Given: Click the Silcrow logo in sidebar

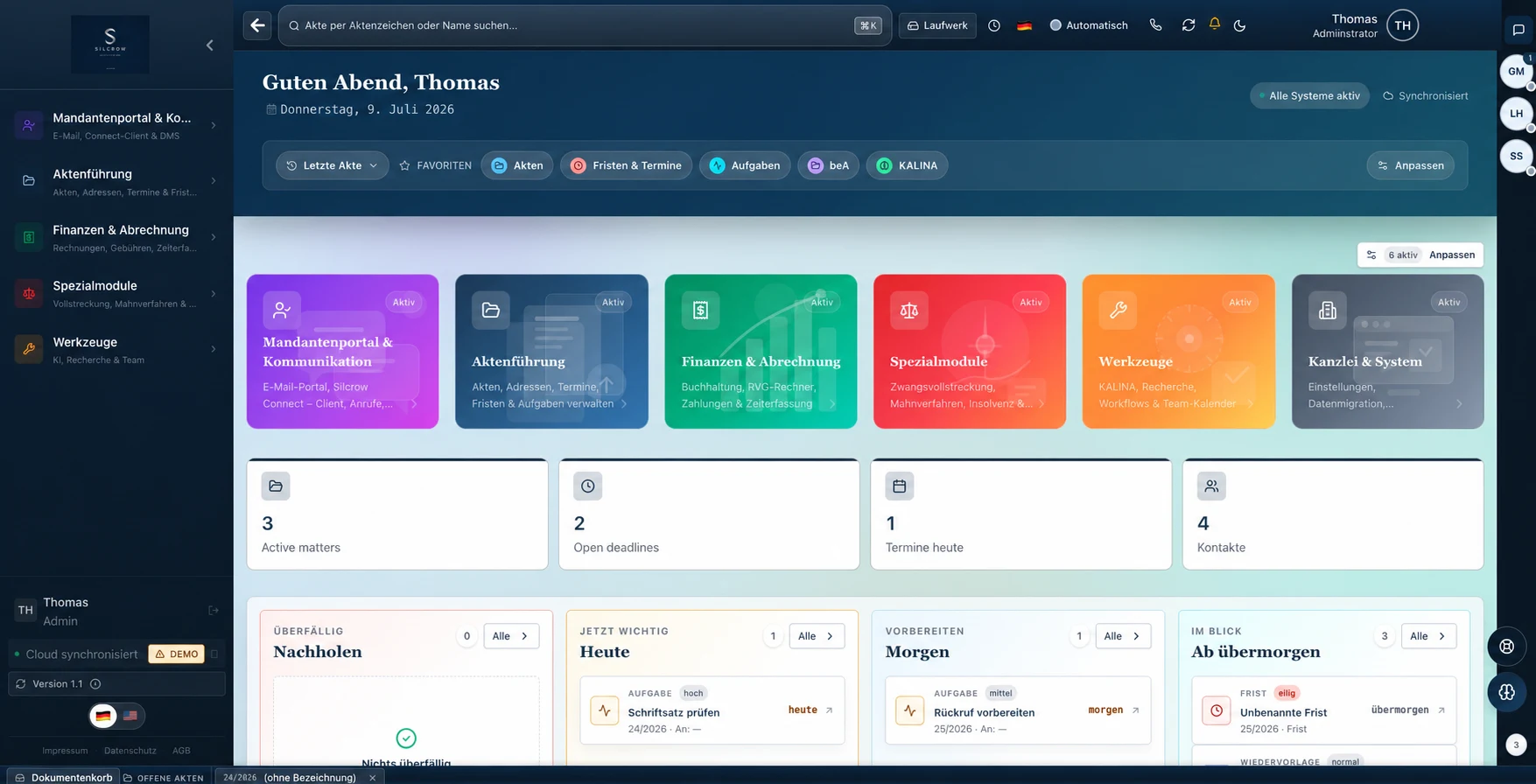Looking at the screenshot, I should [110, 44].
